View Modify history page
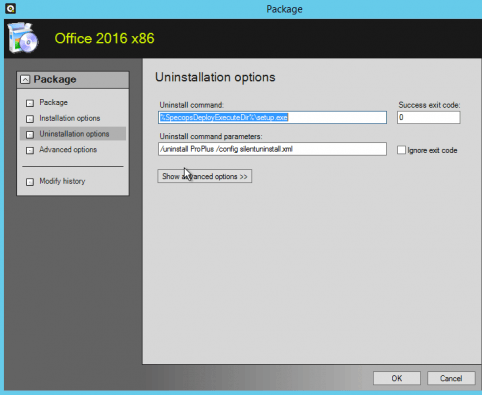The height and width of the screenshot is (395, 482). coord(62,181)
